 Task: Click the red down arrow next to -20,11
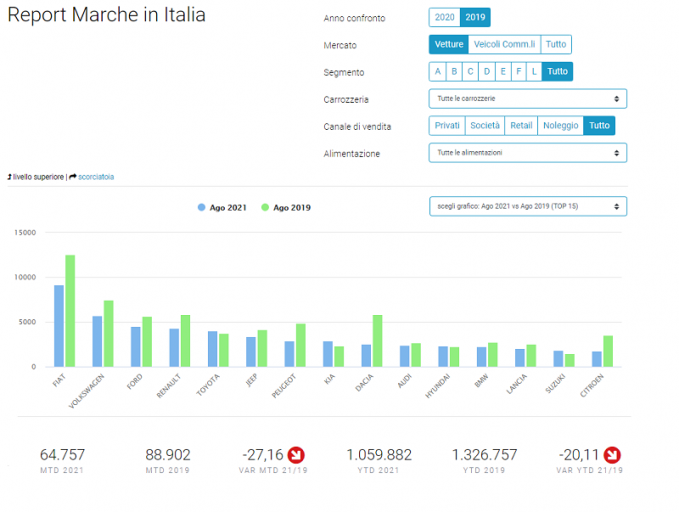pos(612,455)
